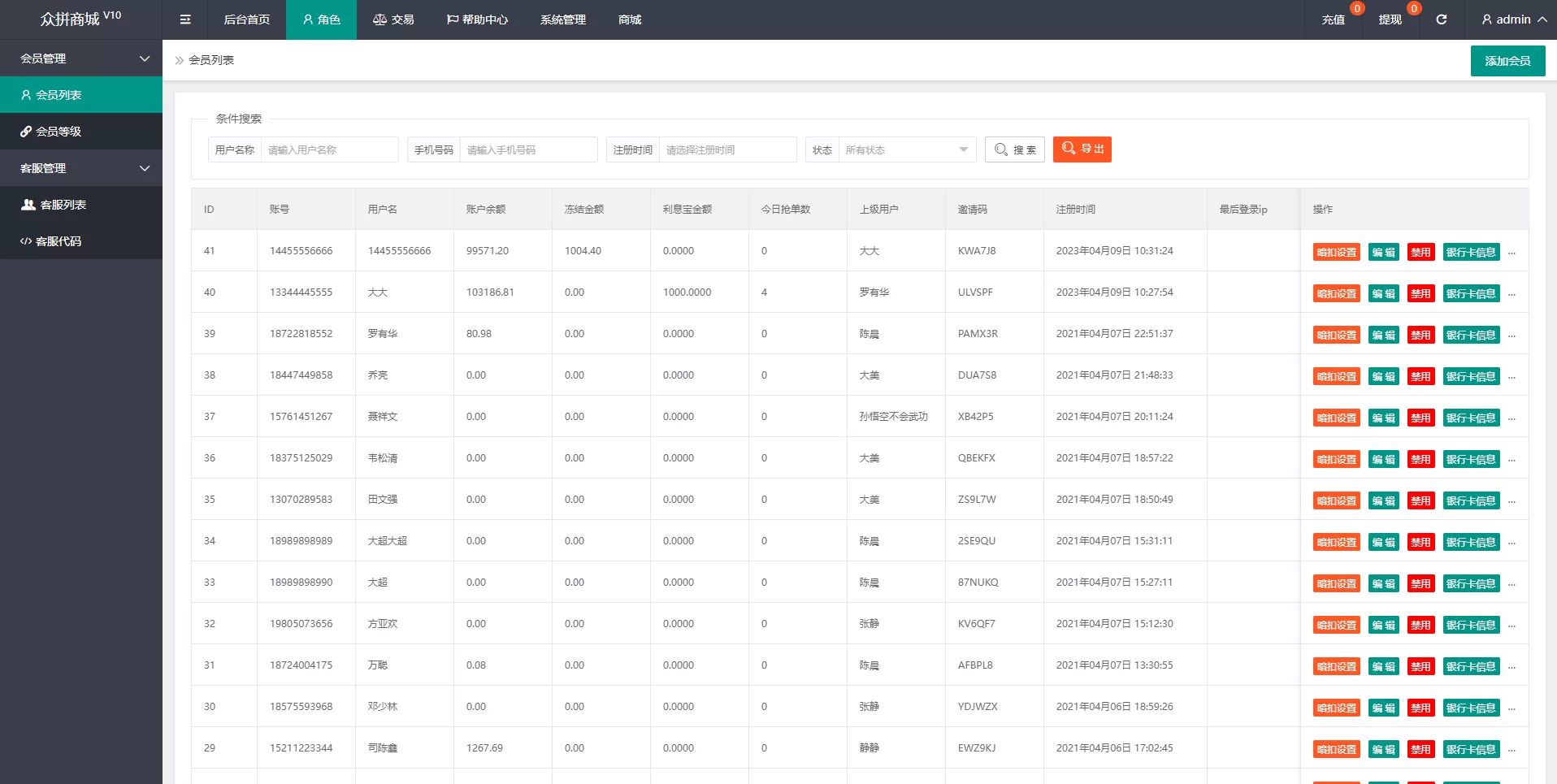Screen dimensions: 1557x784
Task: Open the 提现 withdrawal notifications
Action: [1390, 19]
